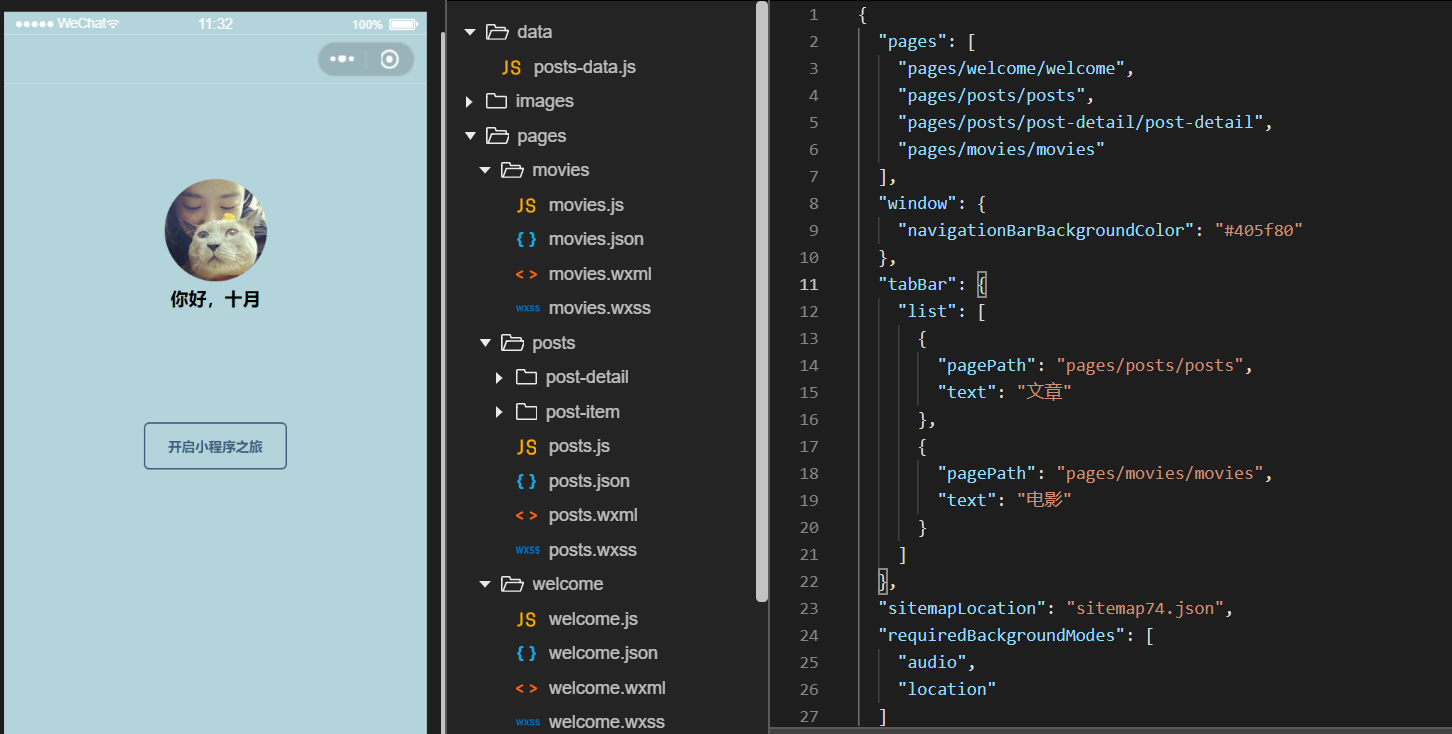The width and height of the screenshot is (1452, 734).
Task: Select the post-item folder name
Action: pyautogui.click(x=583, y=412)
